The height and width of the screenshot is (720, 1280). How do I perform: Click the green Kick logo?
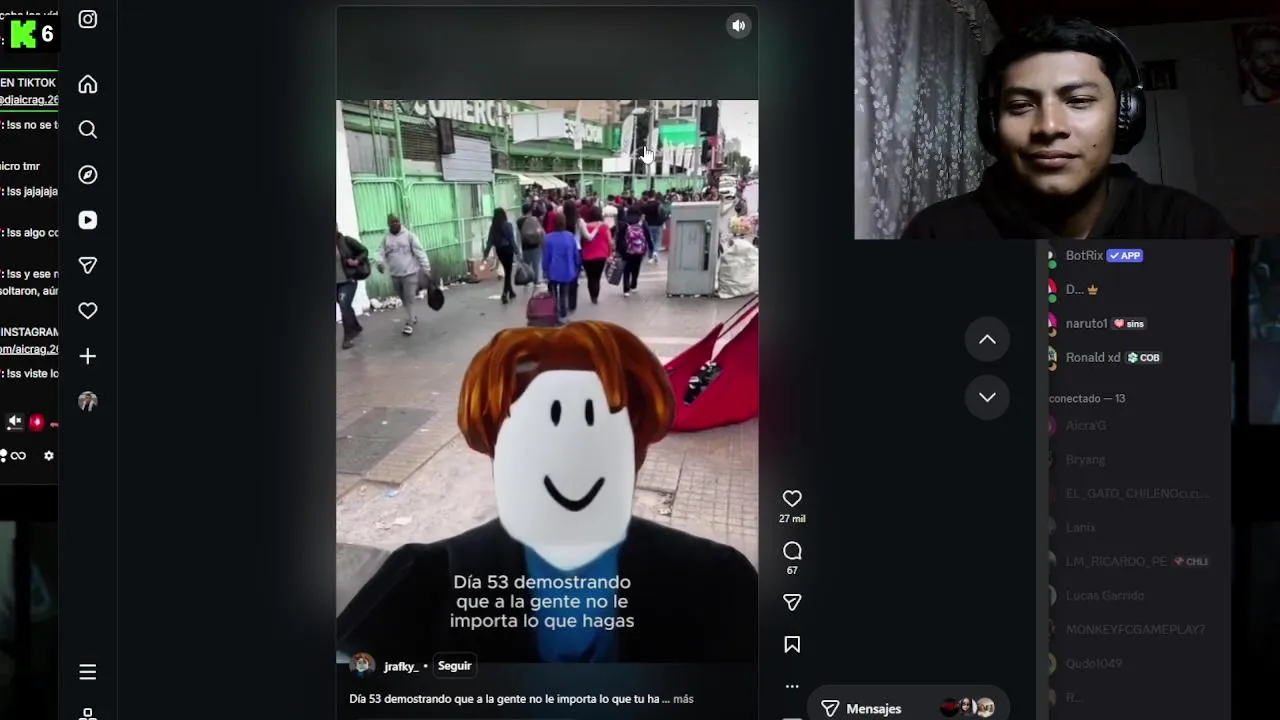(24, 35)
